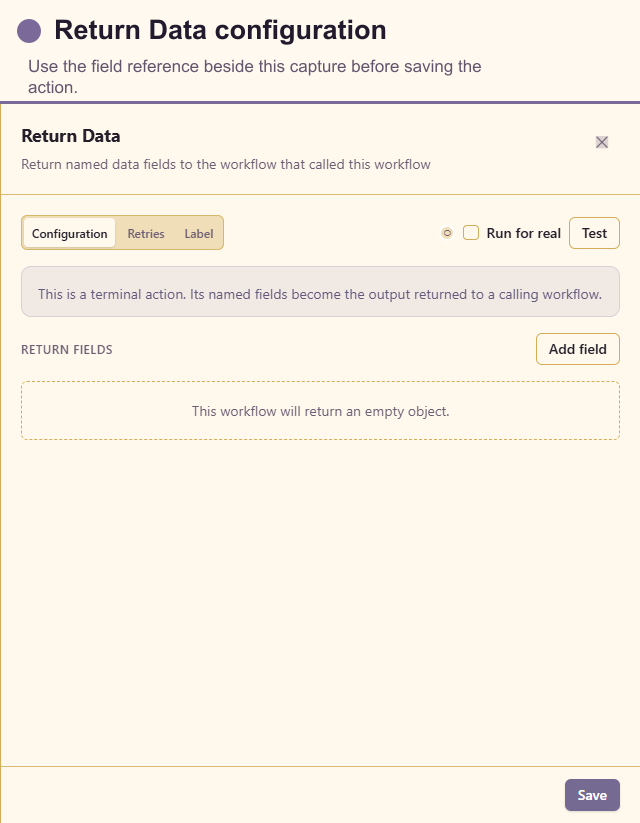Open the Retries tab

tap(146, 234)
